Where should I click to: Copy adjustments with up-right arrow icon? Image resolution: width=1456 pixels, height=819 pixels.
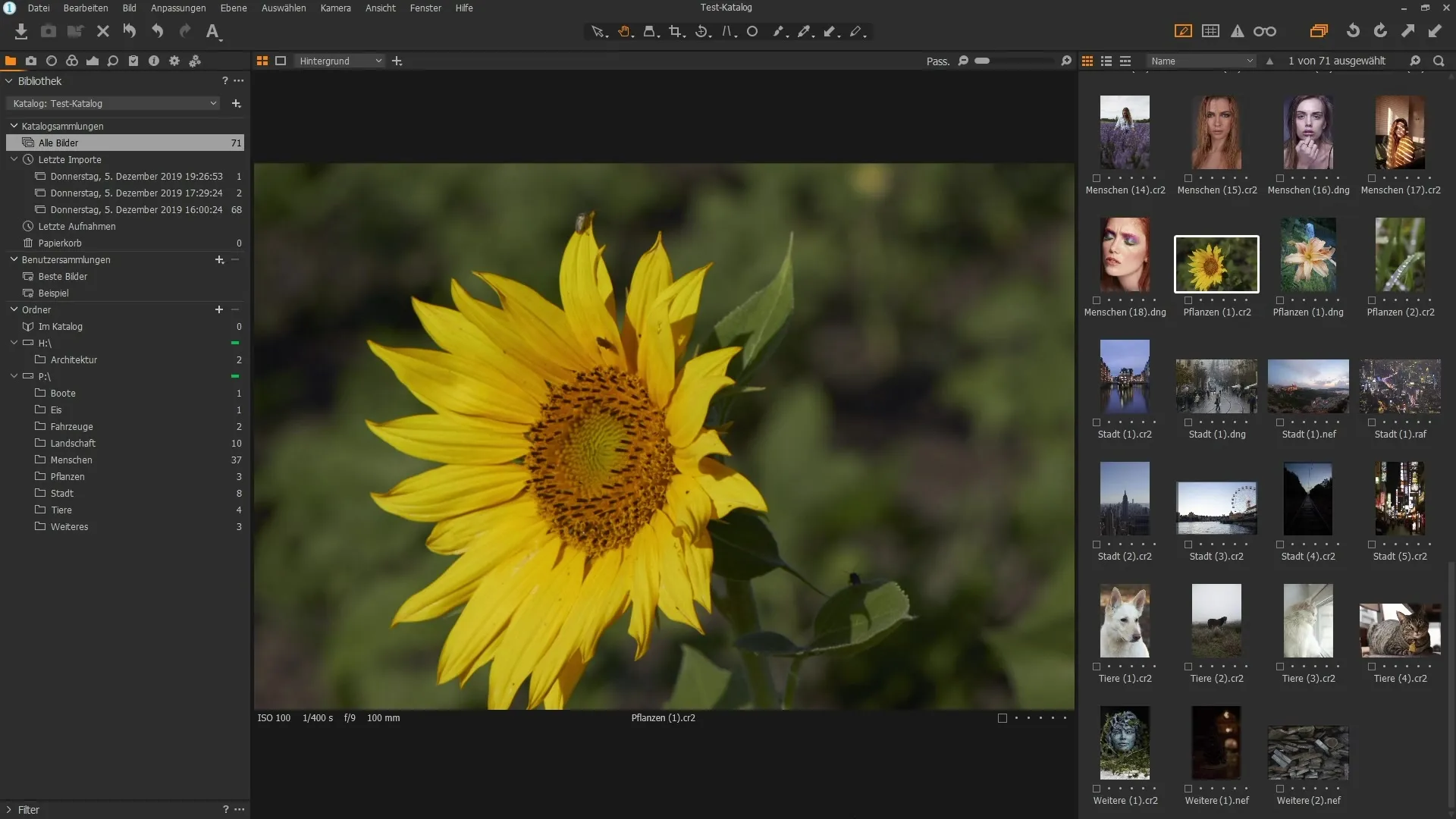(x=1407, y=31)
